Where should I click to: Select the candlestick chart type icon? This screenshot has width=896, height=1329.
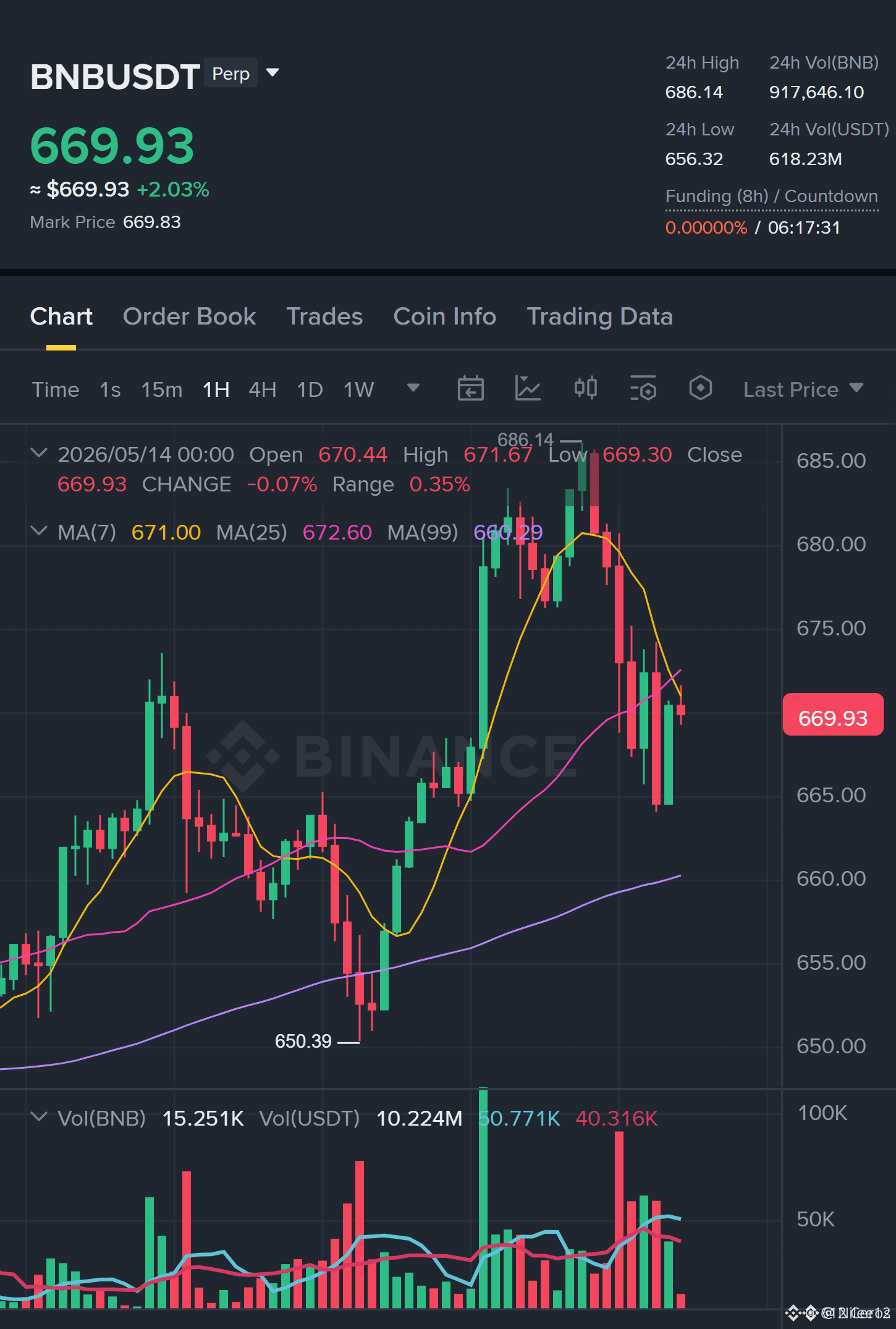(x=585, y=389)
